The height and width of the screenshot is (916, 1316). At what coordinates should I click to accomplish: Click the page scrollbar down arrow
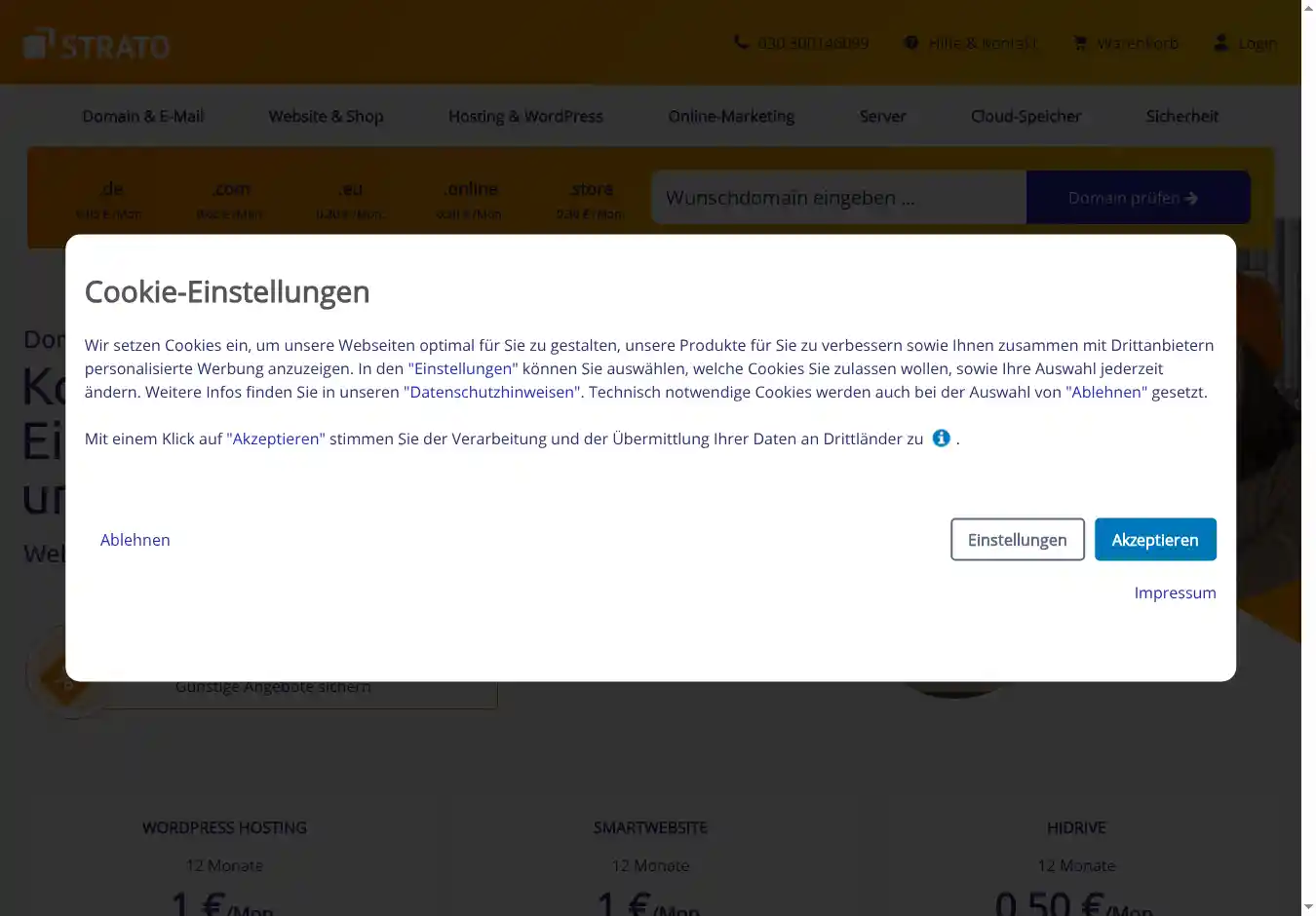coord(1308,907)
